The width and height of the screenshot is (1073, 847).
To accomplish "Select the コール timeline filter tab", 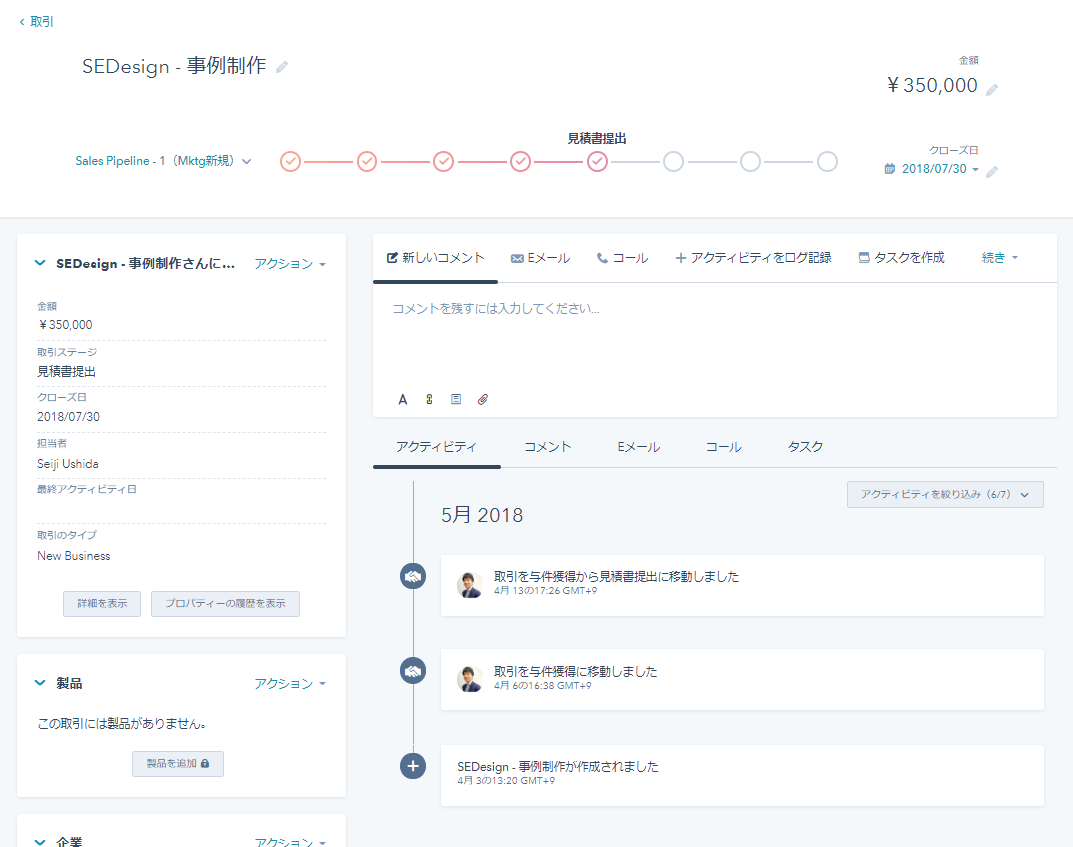I will [723, 447].
